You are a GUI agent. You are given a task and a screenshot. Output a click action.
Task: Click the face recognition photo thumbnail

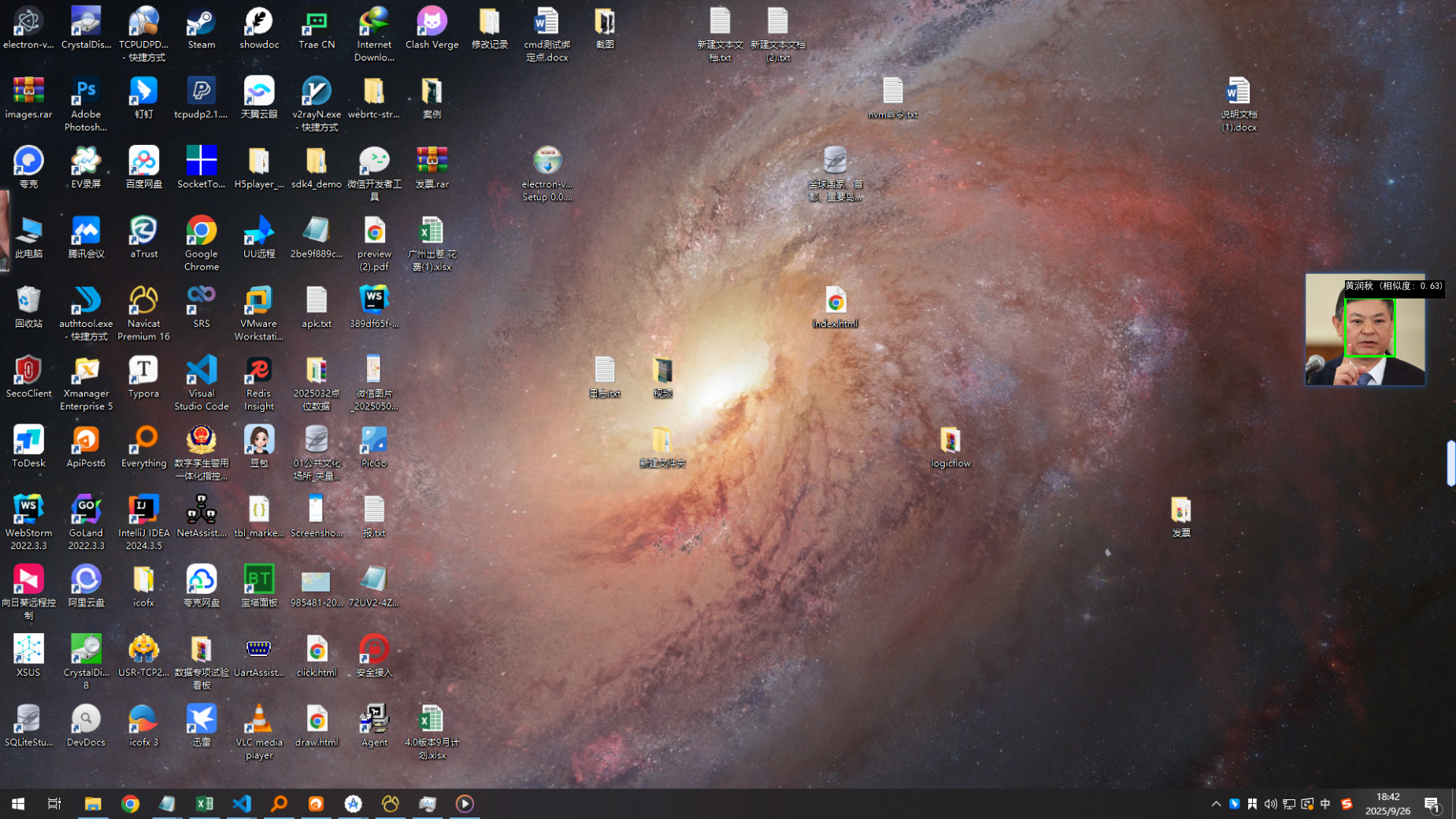(1365, 331)
